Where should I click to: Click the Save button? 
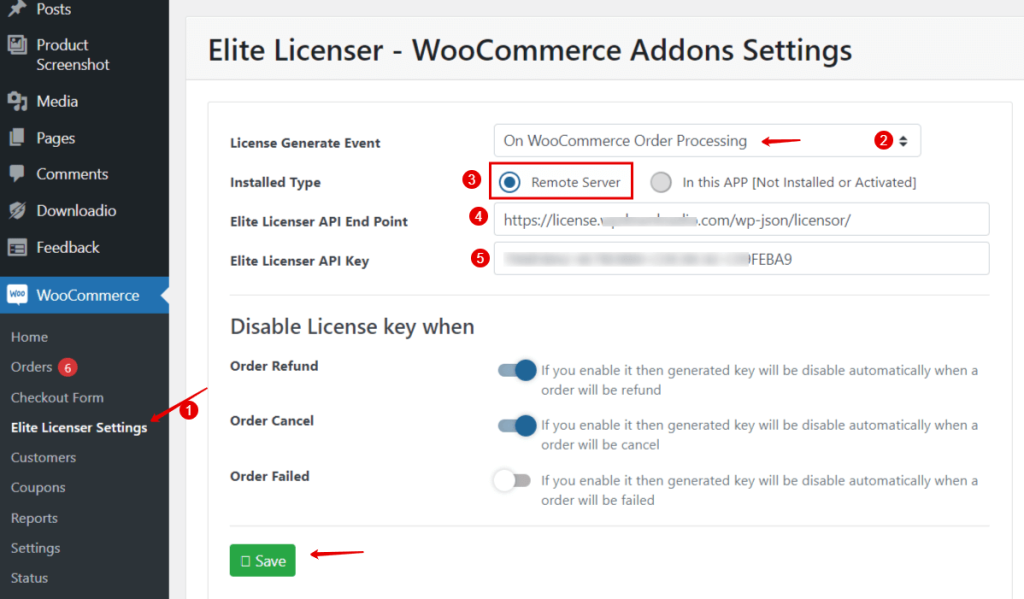coord(262,560)
